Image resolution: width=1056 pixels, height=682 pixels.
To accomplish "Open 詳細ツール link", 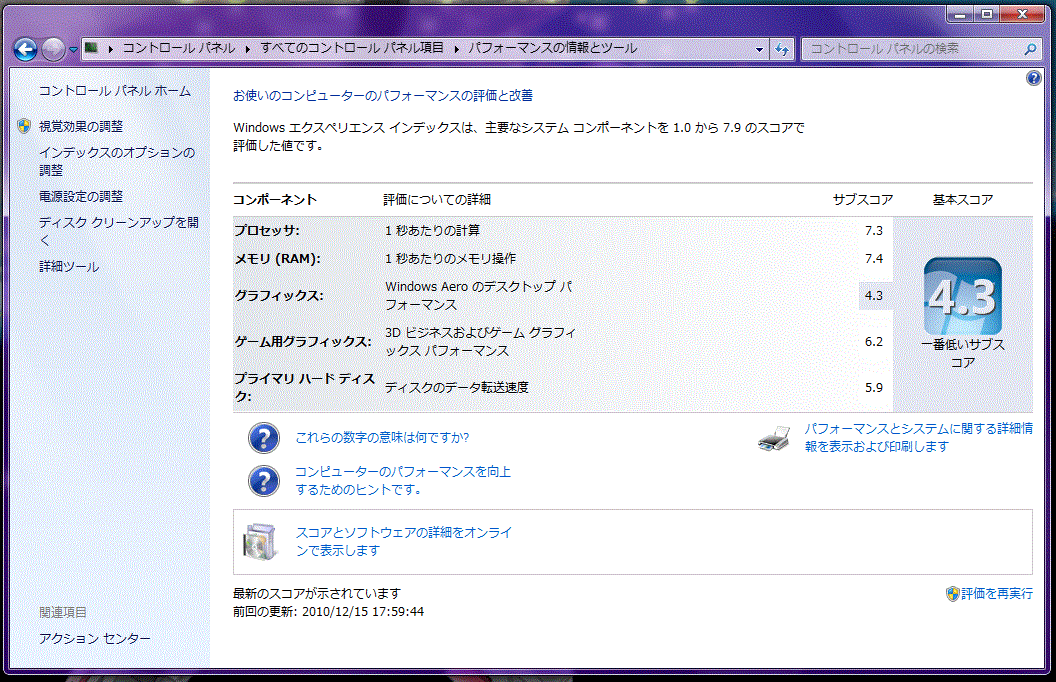I will pos(69,267).
